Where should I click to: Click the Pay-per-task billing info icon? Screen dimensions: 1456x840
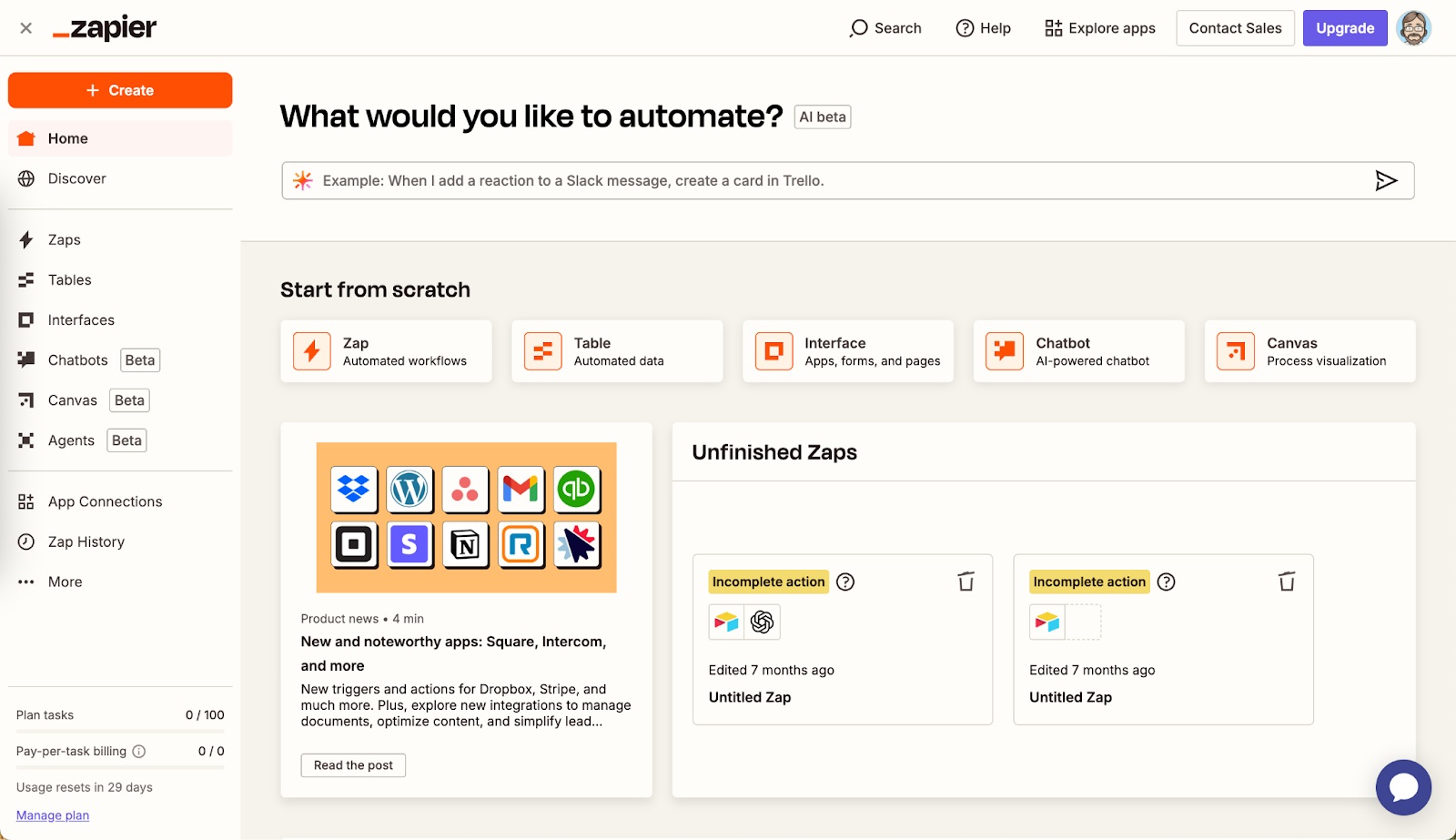click(x=139, y=752)
